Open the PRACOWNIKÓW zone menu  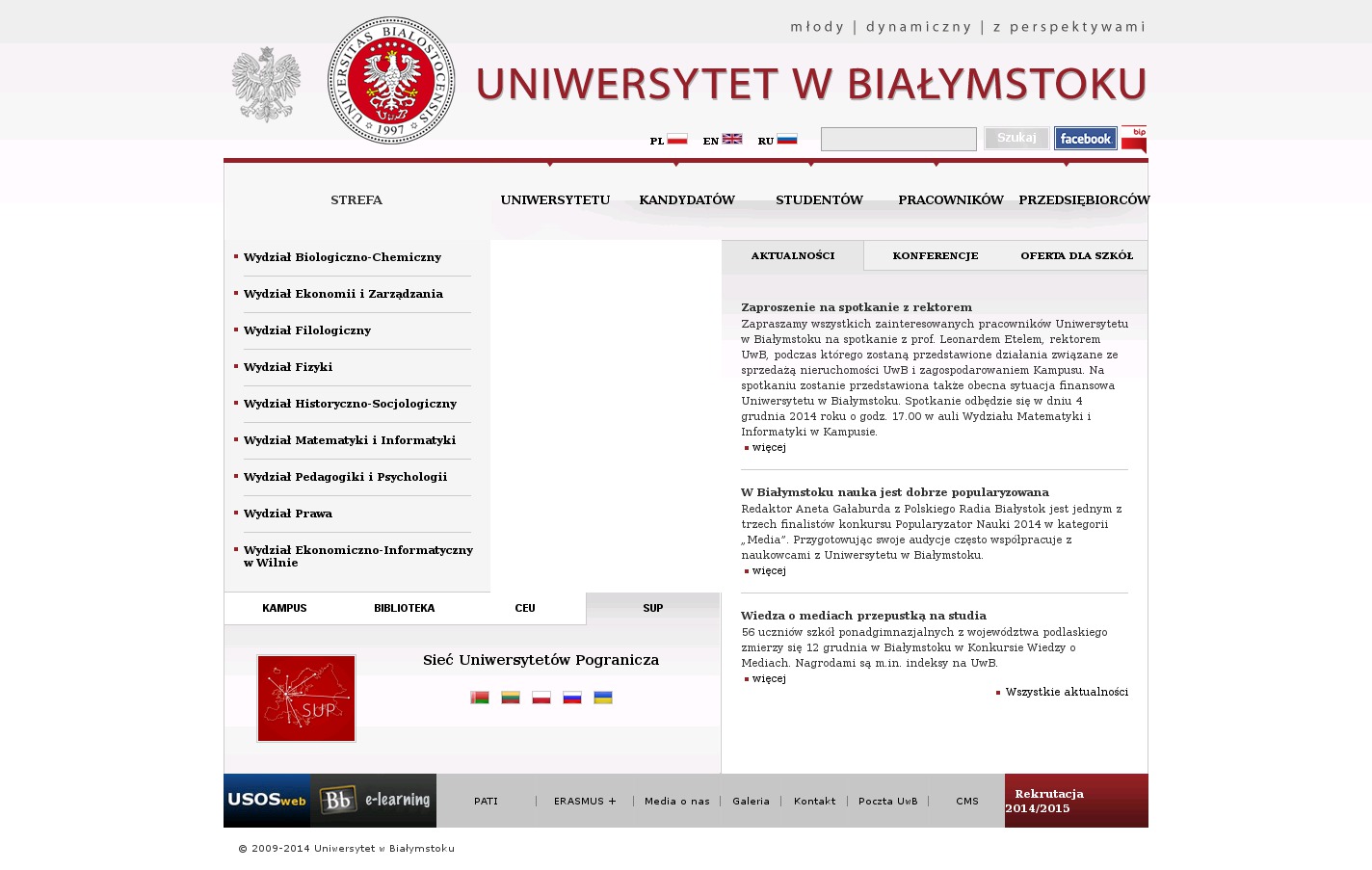951,200
